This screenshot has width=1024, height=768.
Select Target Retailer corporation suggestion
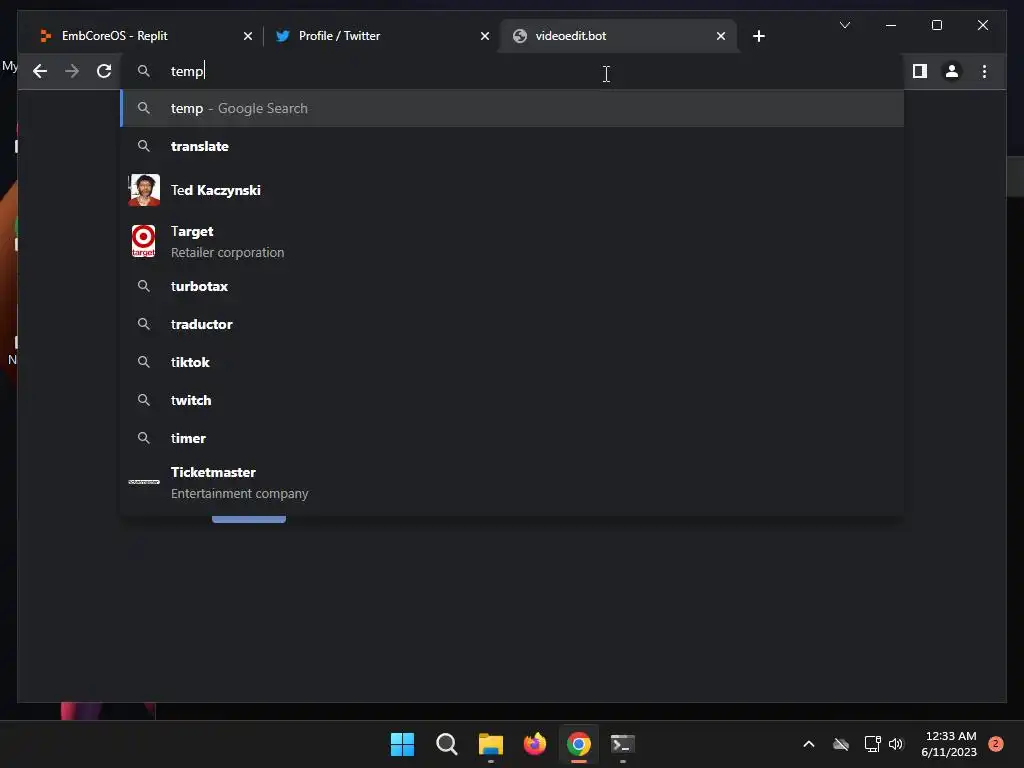pos(513,242)
